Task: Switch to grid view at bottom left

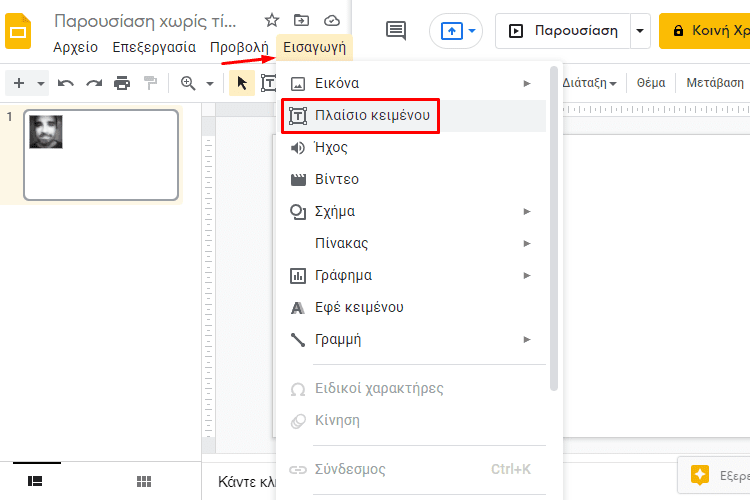Action: click(144, 481)
